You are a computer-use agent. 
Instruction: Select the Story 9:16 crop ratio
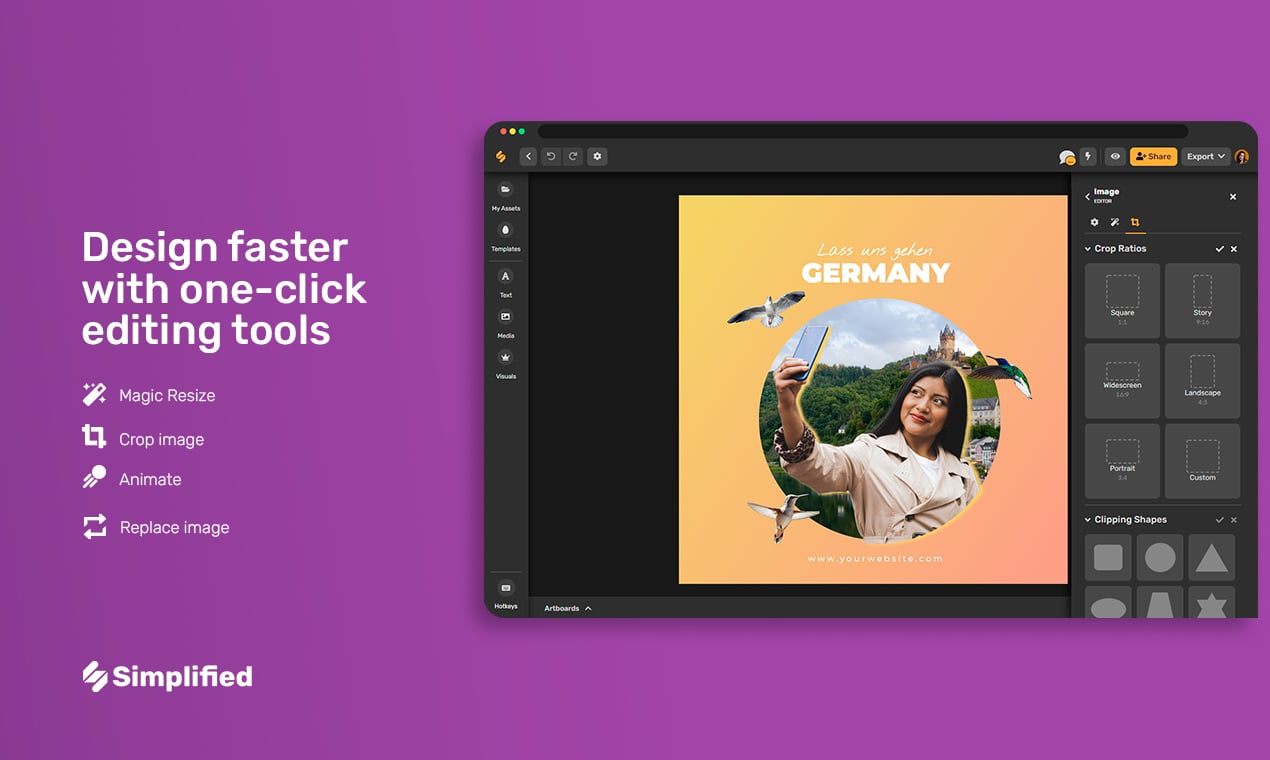tap(1202, 300)
